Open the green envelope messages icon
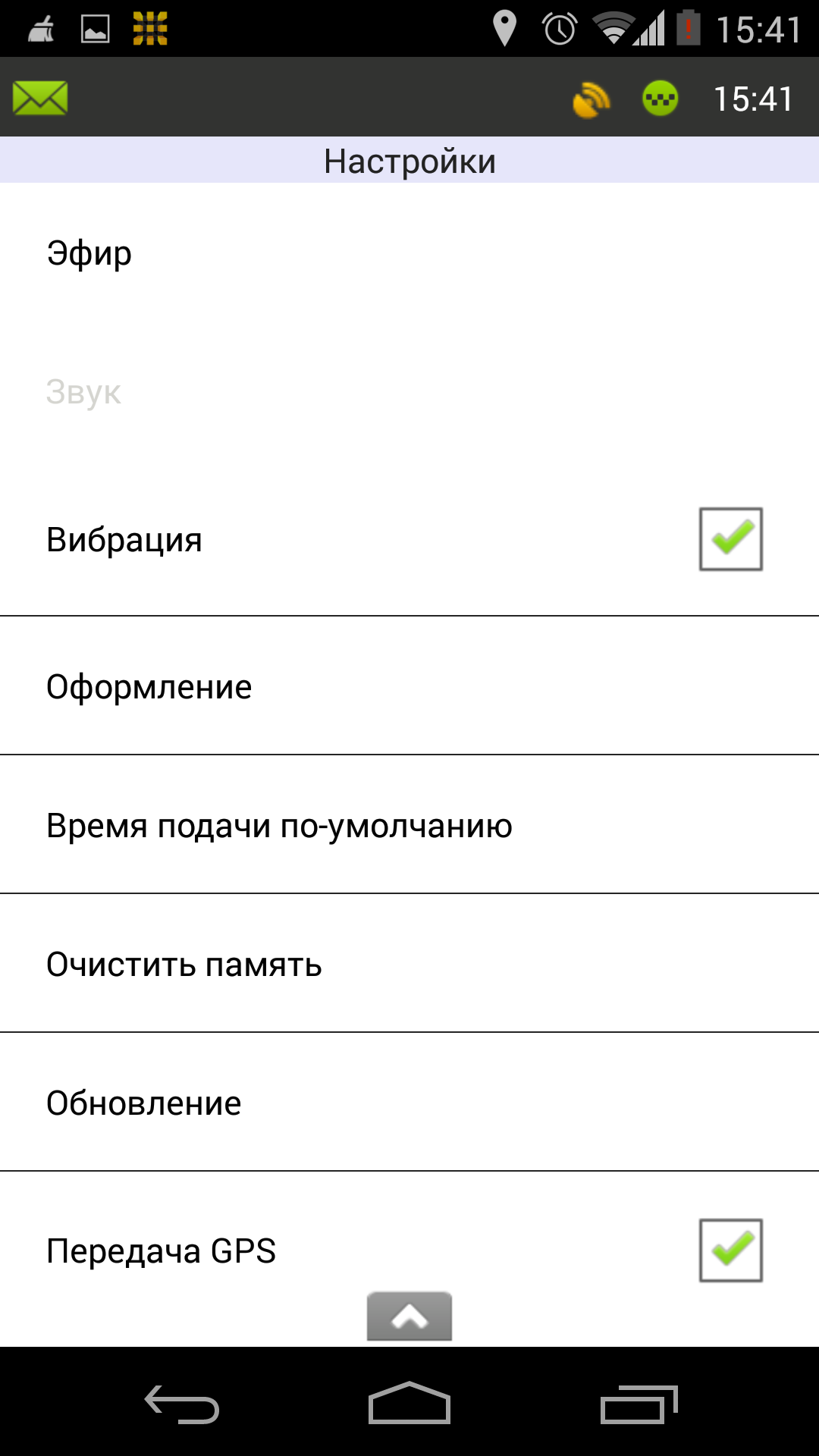The width and height of the screenshot is (819, 1456). click(x=40, y=99)
